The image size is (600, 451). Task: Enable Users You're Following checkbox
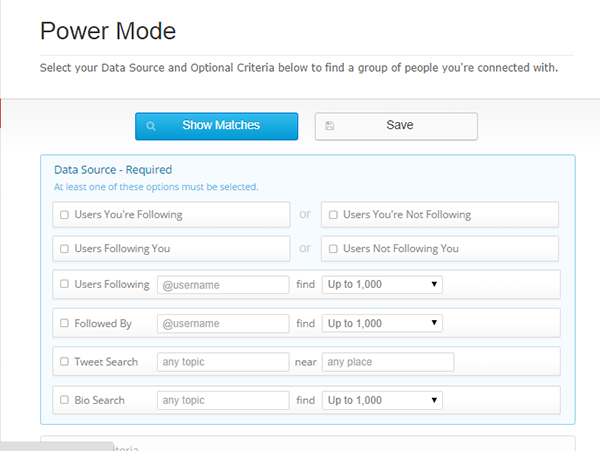(65, 215)
